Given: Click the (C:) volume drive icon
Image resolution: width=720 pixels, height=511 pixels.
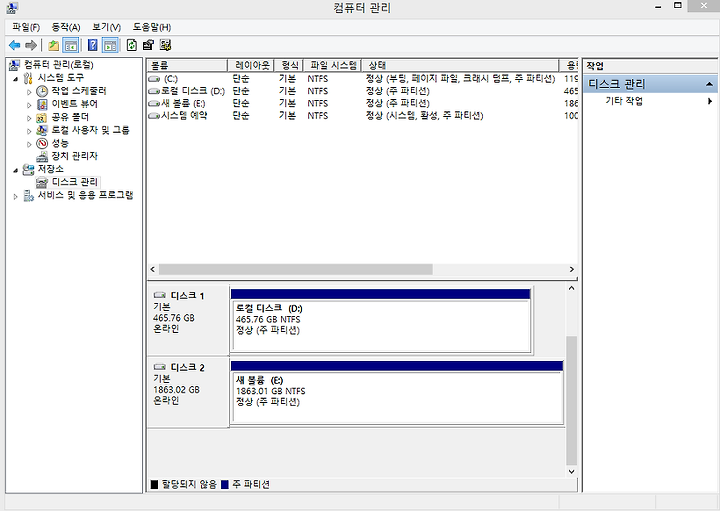Looking at the screenshot, I should (x=154, y=79).
